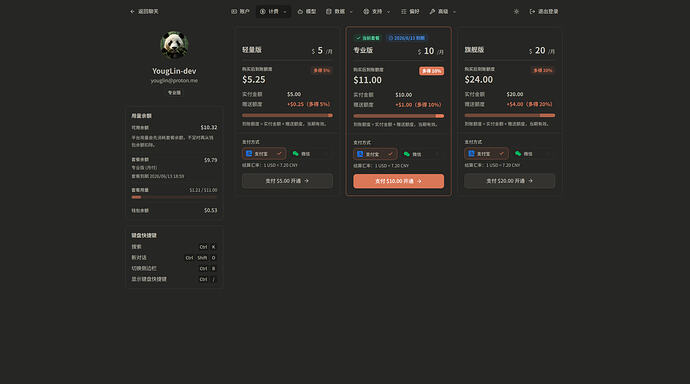Click the WeChat logo in the $10 card
This screenshot has height=384, width=690.
click(x=407, y=154)
